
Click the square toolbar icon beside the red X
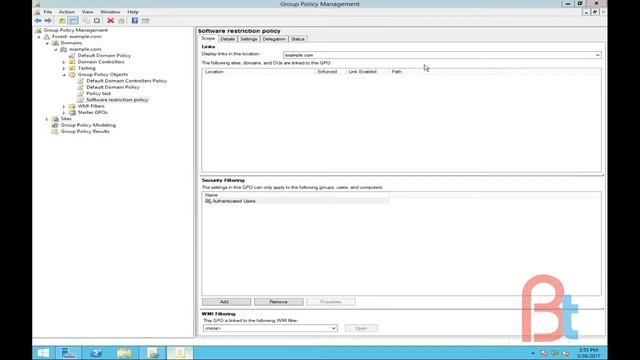pos(97,20)
